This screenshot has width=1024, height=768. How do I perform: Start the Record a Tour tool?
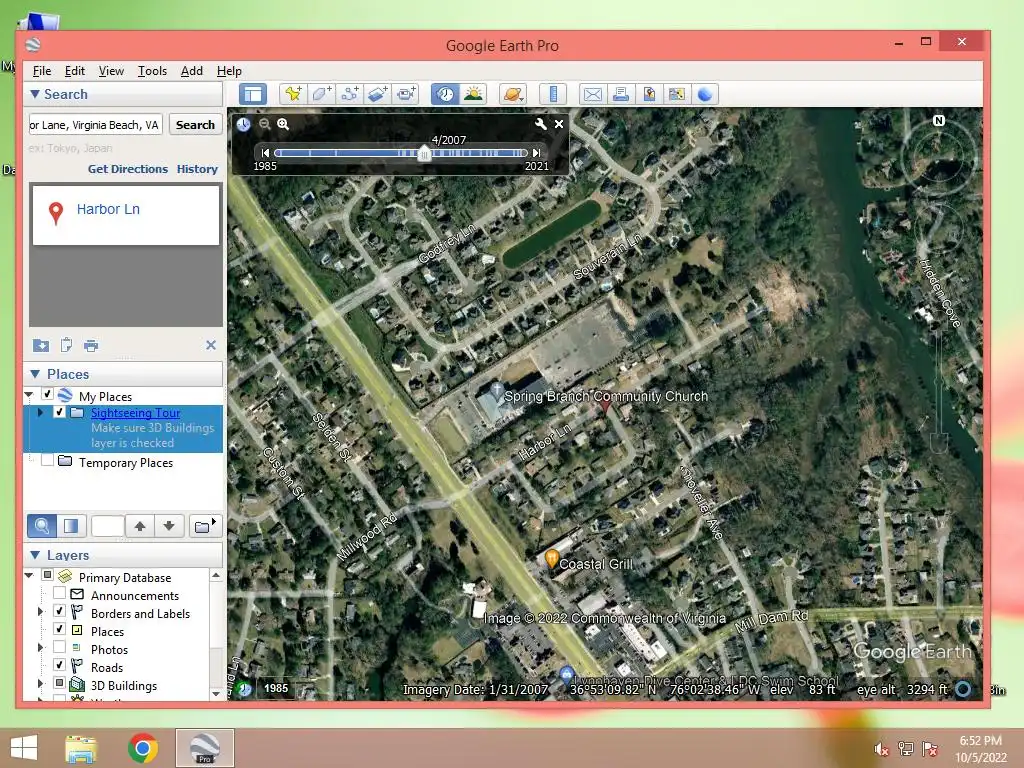pyautogui.click(x=406, y=94)
